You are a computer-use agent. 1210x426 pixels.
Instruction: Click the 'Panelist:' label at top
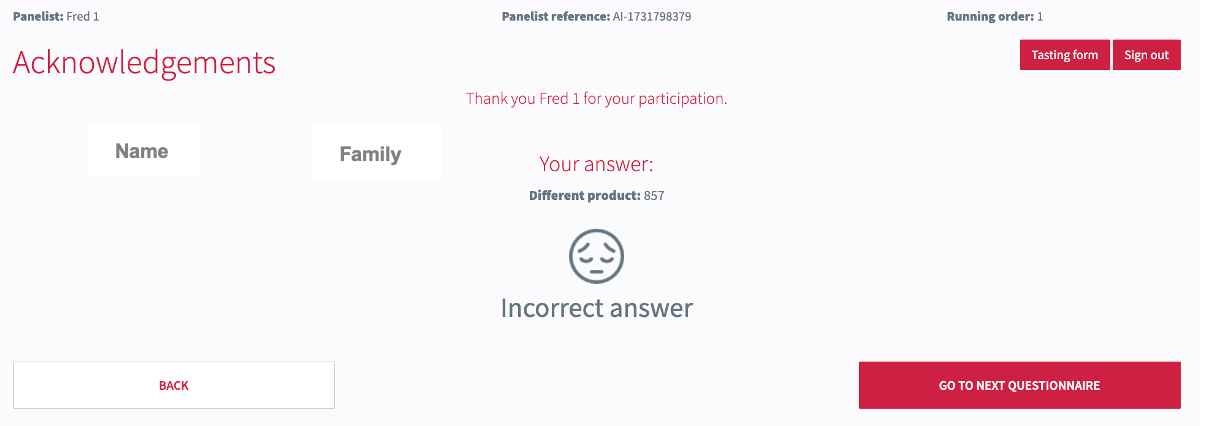38,17
